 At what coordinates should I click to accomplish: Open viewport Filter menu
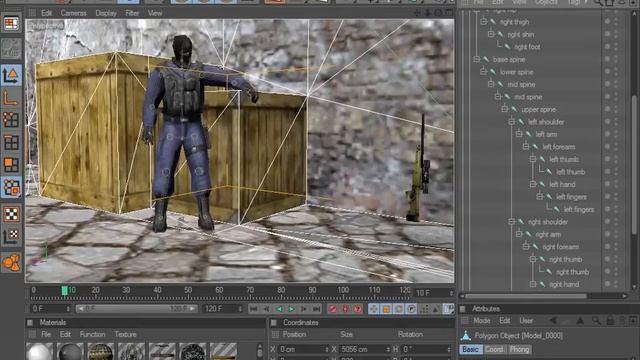pos(132,13)
